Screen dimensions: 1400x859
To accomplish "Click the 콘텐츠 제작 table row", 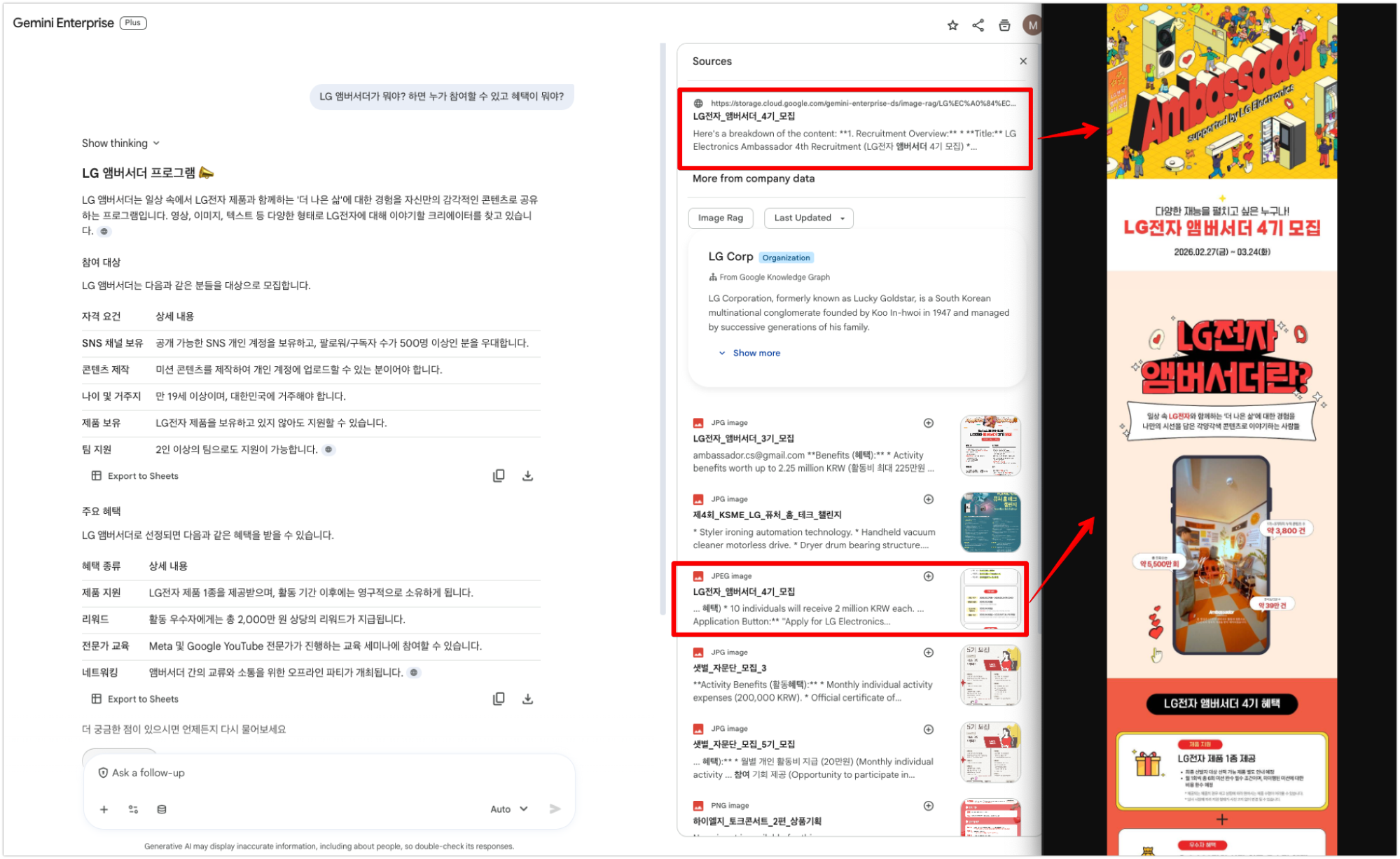I will point(311,370).
